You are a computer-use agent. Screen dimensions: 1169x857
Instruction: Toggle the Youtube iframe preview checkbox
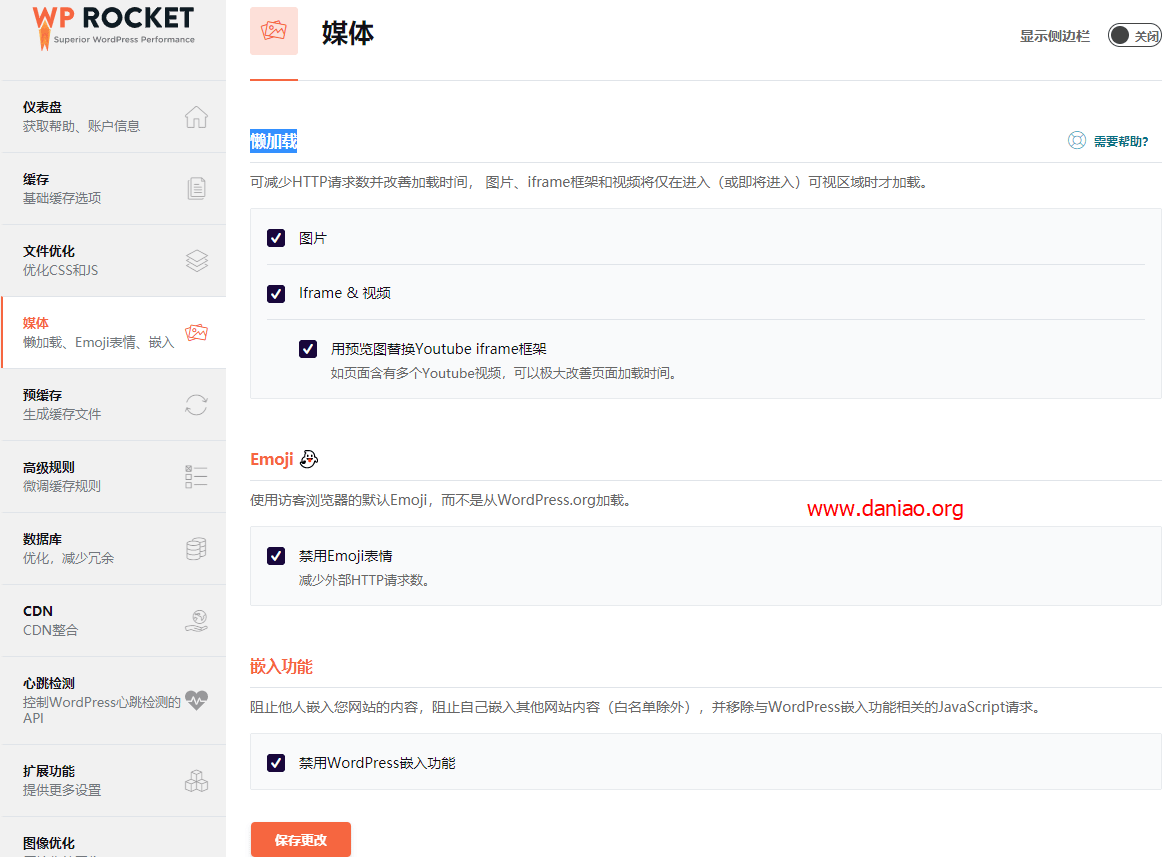[x=308, y=349]
